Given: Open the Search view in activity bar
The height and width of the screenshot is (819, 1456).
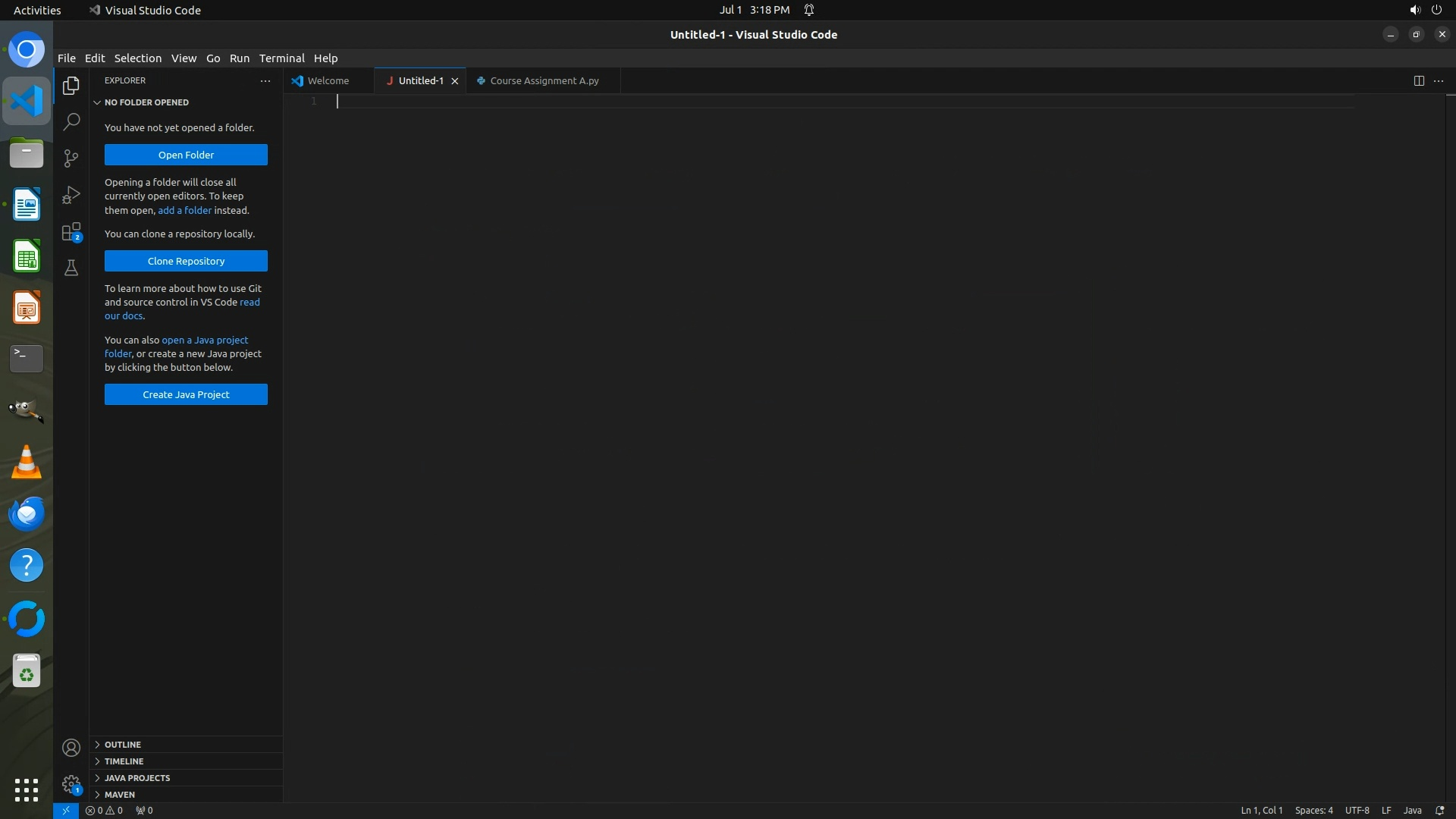Looking at the screenshot, I should [71, 121].
